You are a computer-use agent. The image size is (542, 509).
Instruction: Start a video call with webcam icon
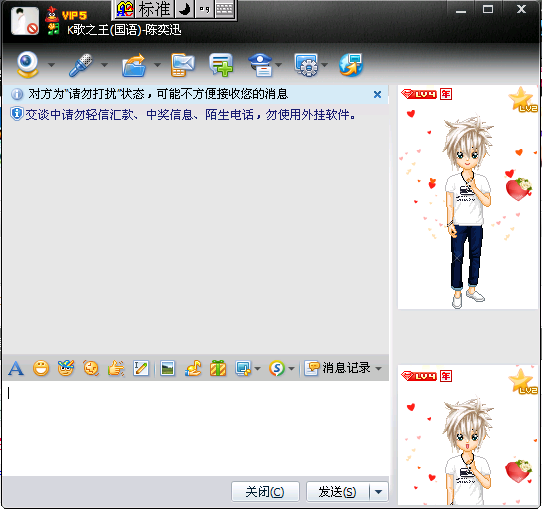click(x=27, y=64)
